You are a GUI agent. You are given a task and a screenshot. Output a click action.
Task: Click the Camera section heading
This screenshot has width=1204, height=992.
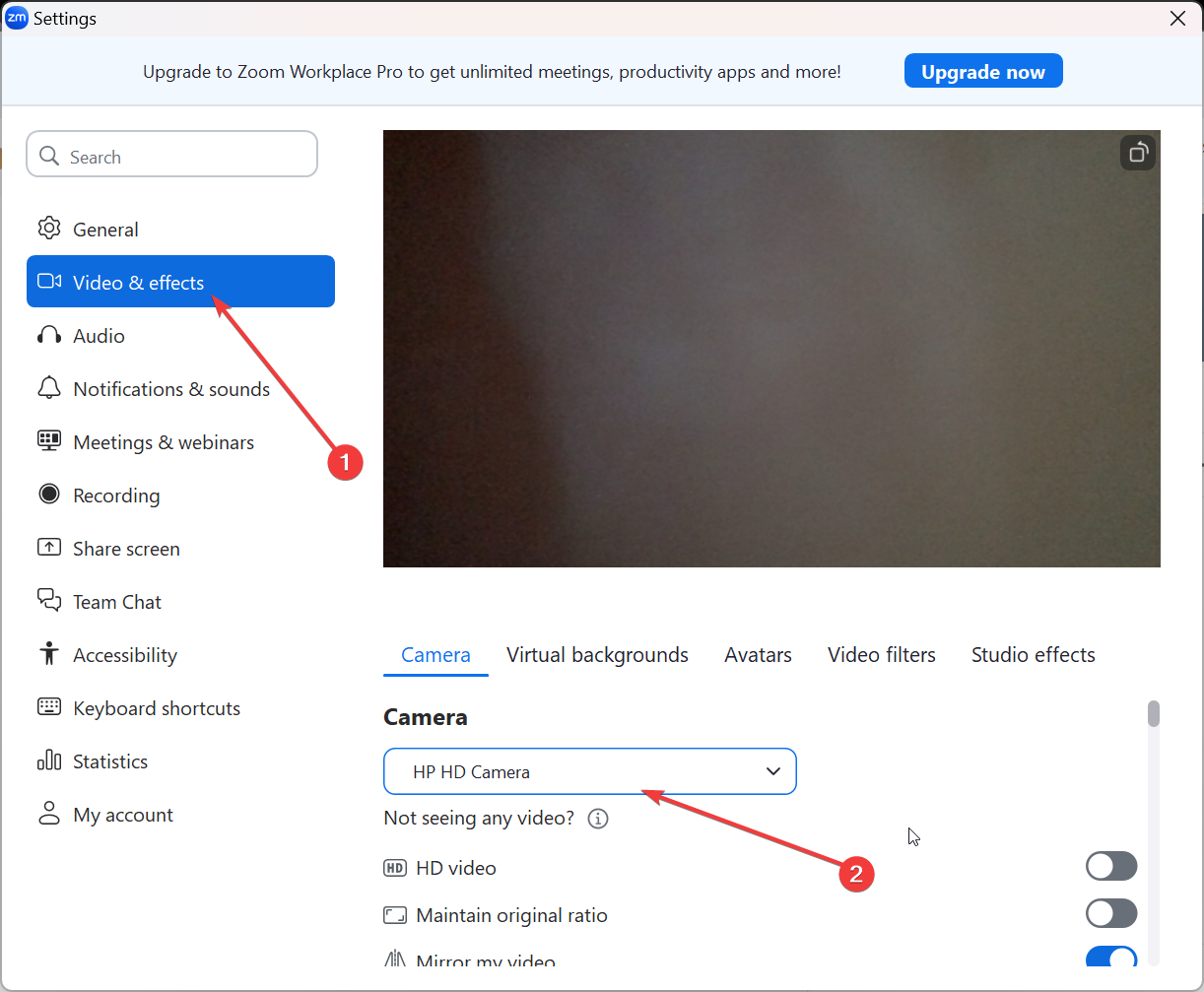click(x=426, y=717)
